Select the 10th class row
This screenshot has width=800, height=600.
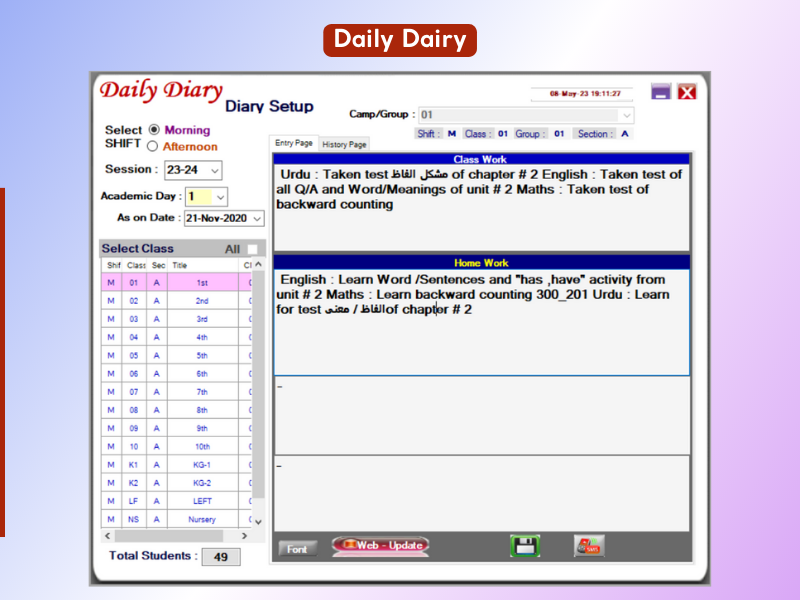coord(202,446)
